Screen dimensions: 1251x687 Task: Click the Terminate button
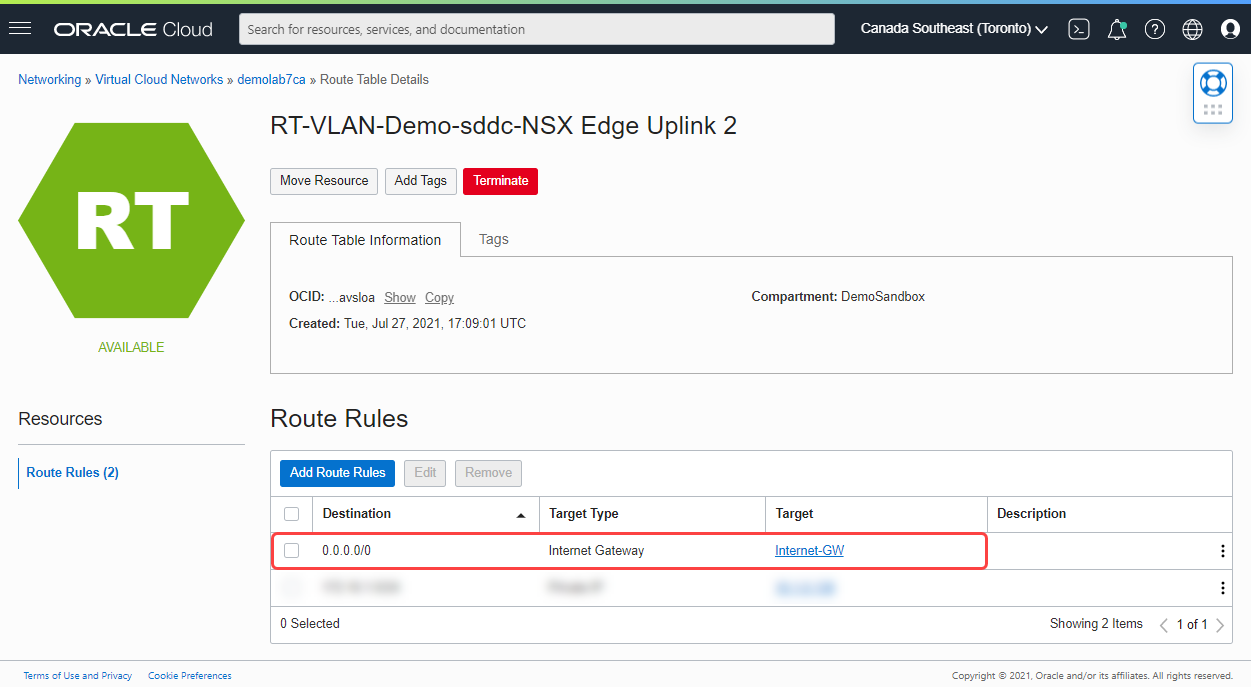(500, 181)
